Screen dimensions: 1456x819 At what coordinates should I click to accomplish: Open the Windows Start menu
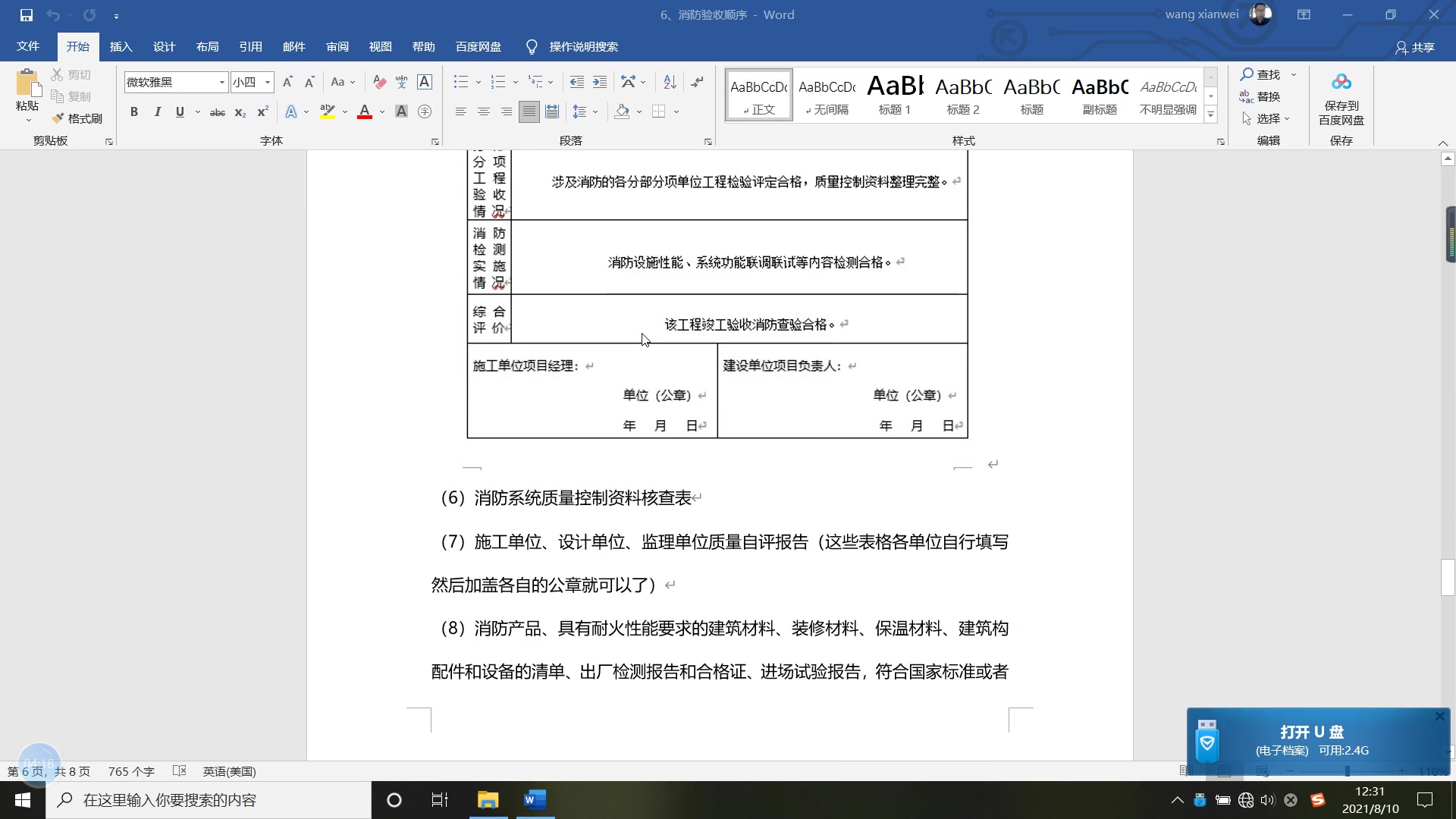click(x=23, y=800)
